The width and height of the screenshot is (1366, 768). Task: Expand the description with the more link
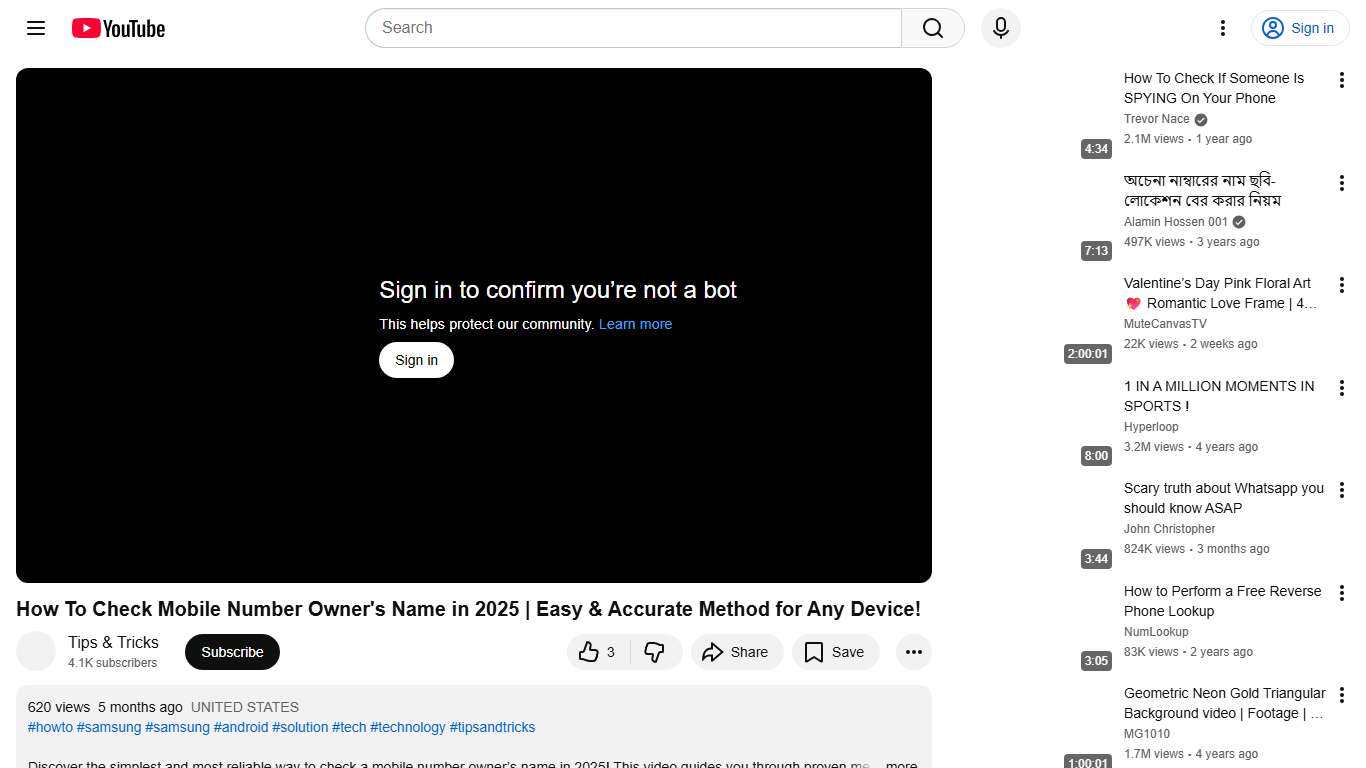[x=900, y=763]
